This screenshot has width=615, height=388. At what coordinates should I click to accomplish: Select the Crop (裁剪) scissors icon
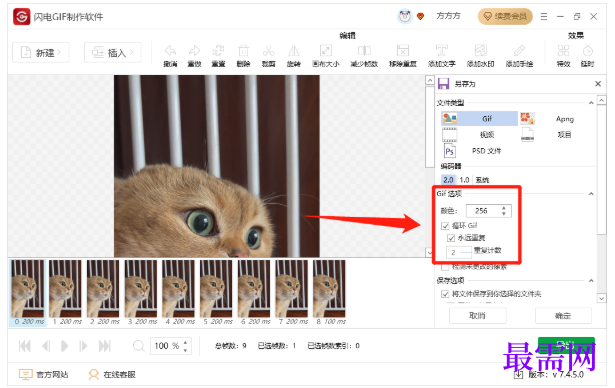(268, 51)
